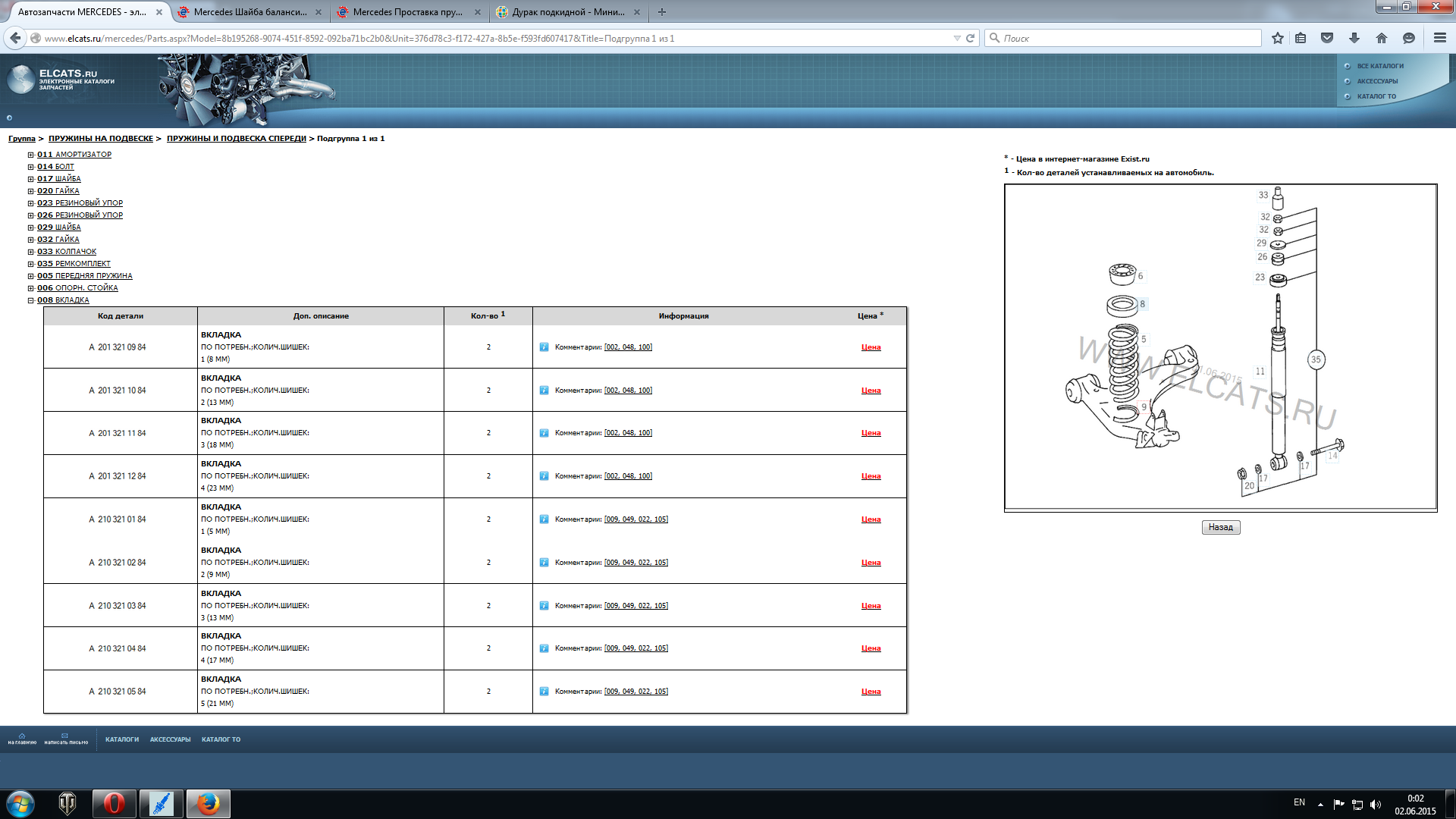
Task: Click the Pocket save icon
Action: (1327, 38)
